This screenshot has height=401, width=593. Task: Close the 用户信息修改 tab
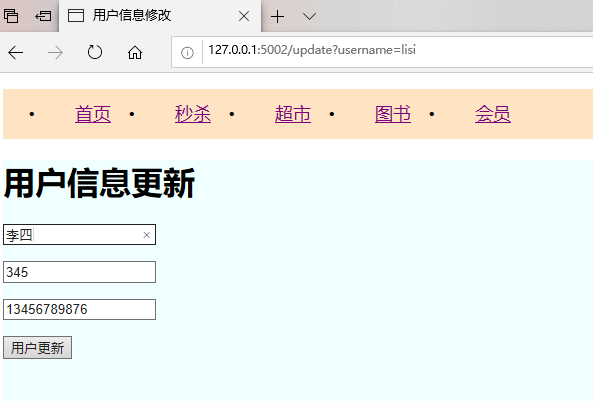coord(244,16)
